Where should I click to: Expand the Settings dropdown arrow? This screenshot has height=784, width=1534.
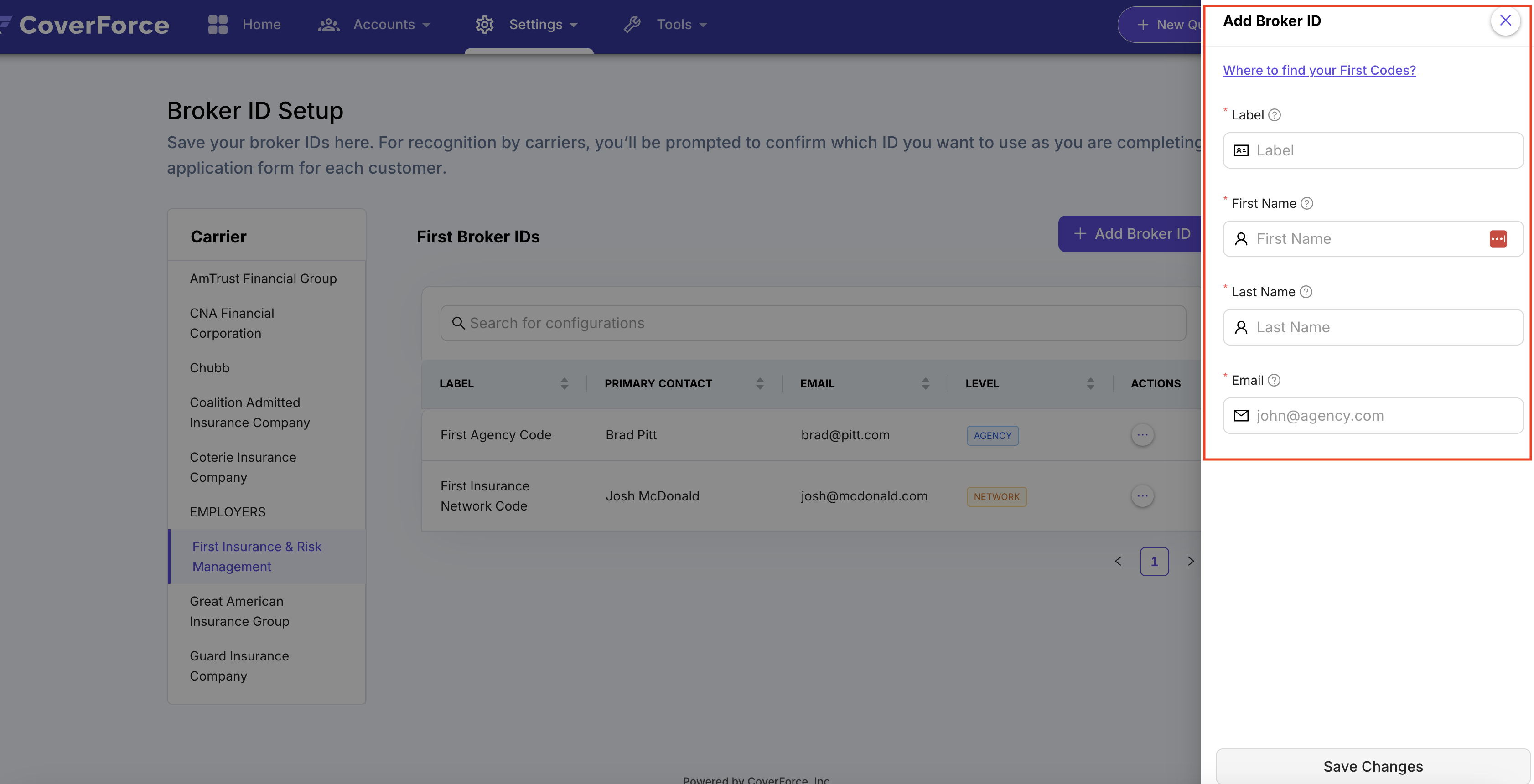coord(574,25)
